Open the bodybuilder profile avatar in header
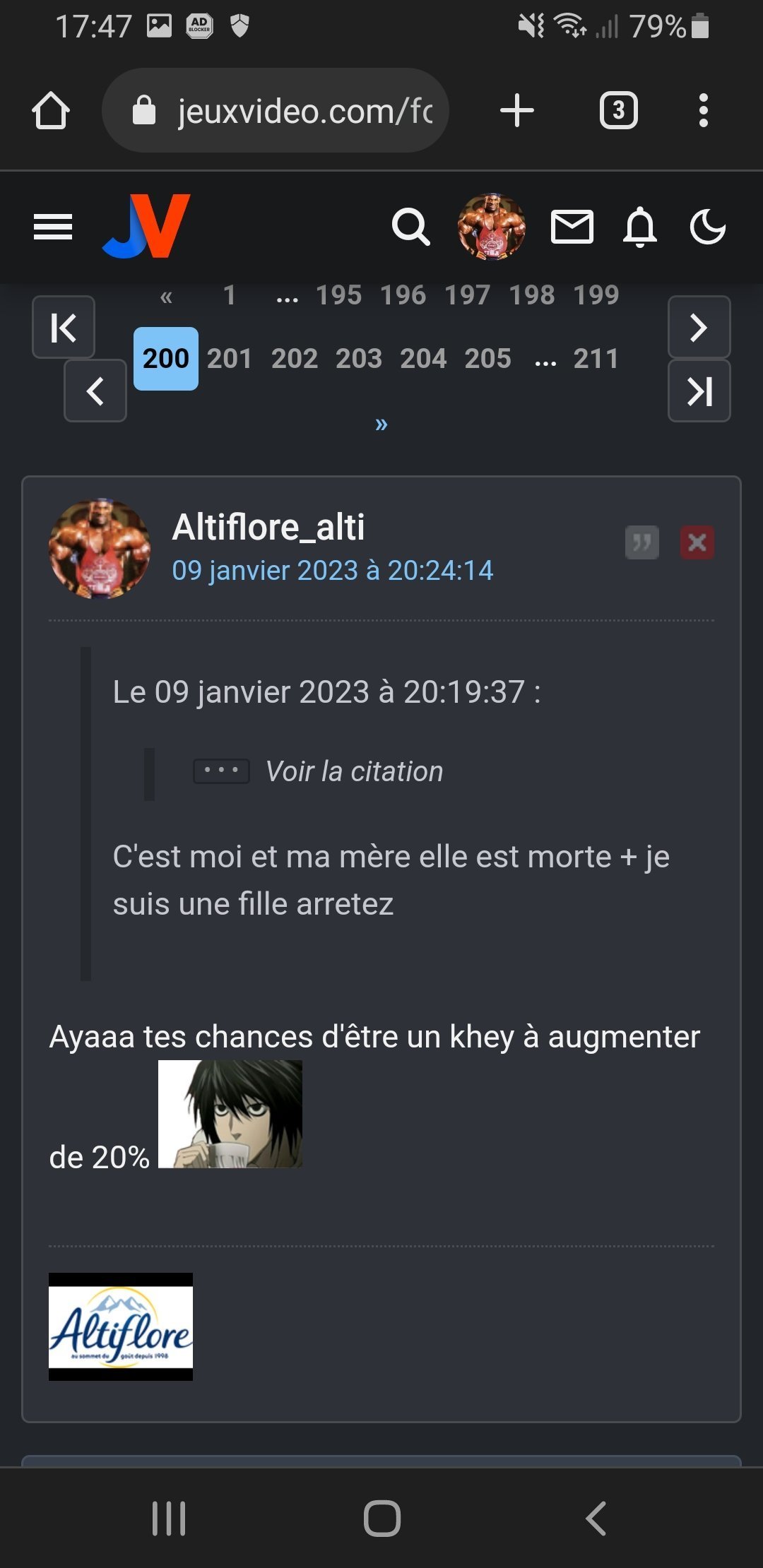This screenshot has height=1568, width=763. [x=492, y=227]
